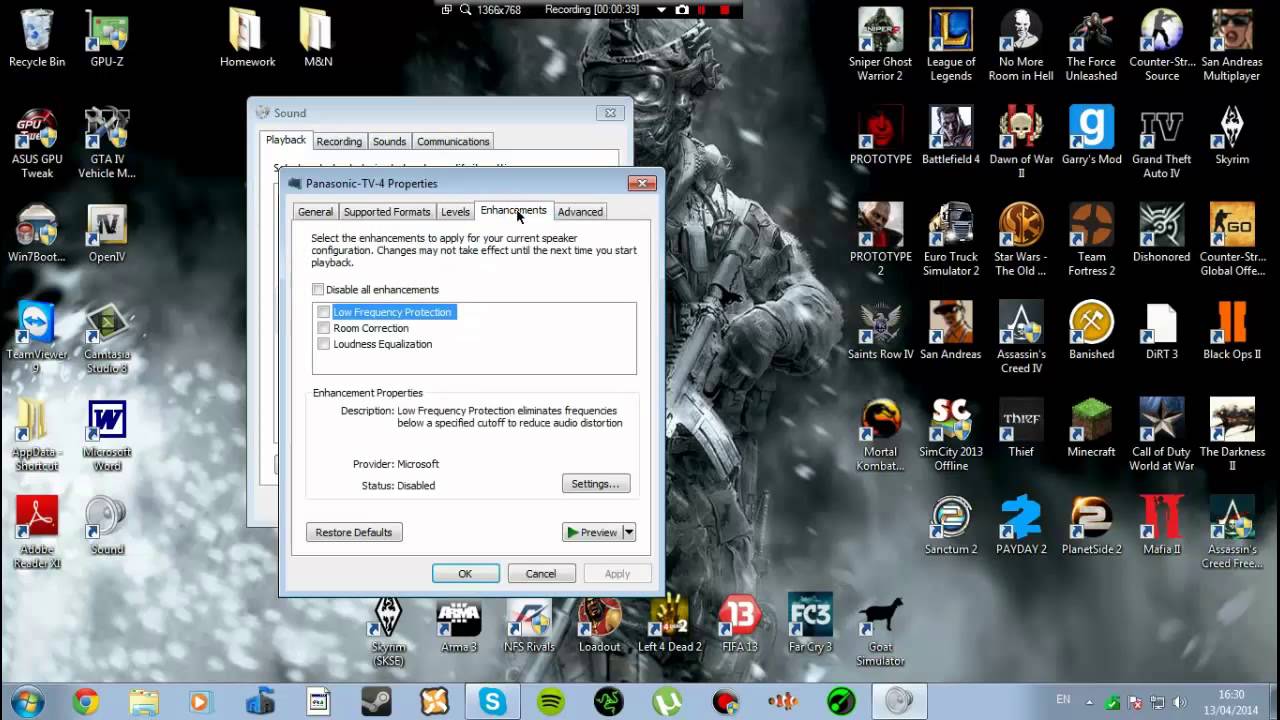Stop the screen recording

pyautogui.click(x=724, y=9)
